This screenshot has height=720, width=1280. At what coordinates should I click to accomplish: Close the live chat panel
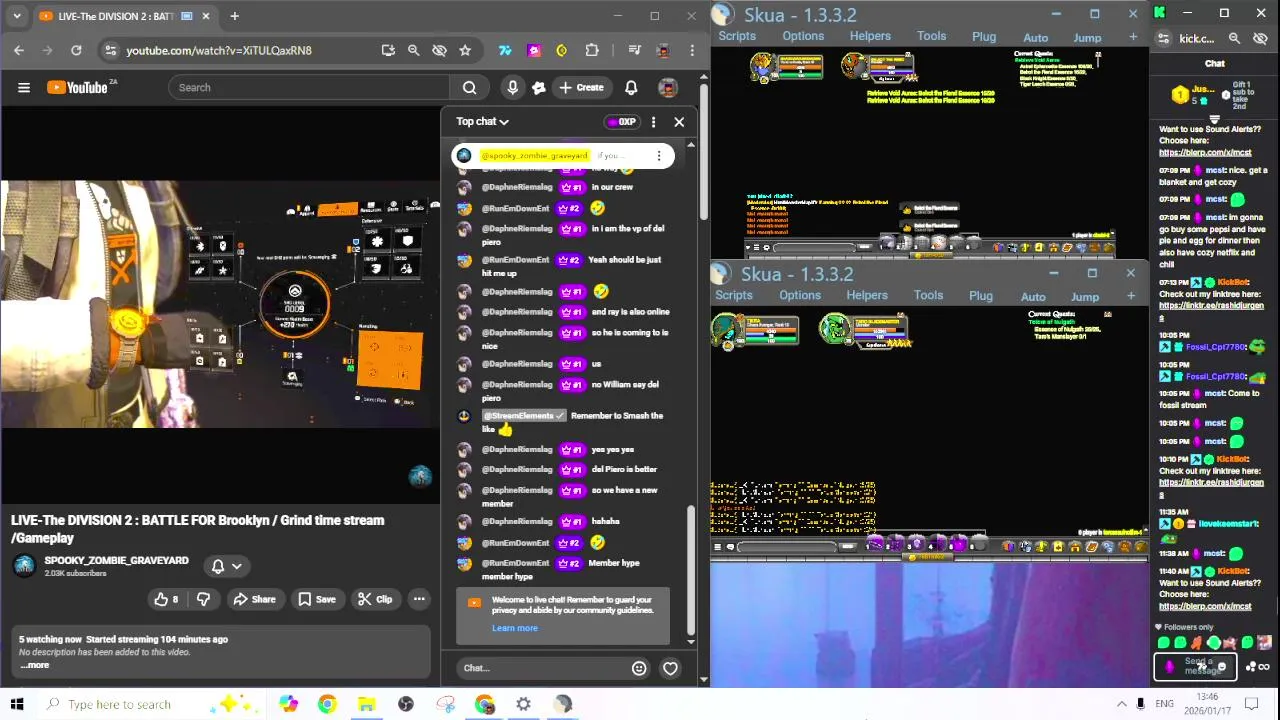[679, 122]
